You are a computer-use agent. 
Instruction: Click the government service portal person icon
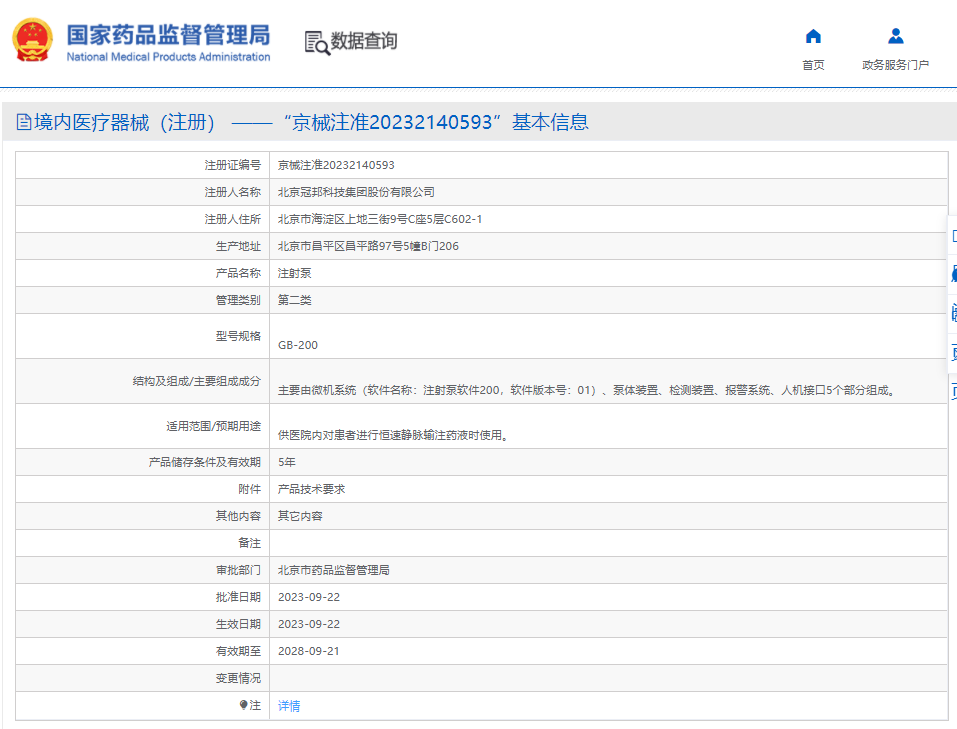coord(895,37)
